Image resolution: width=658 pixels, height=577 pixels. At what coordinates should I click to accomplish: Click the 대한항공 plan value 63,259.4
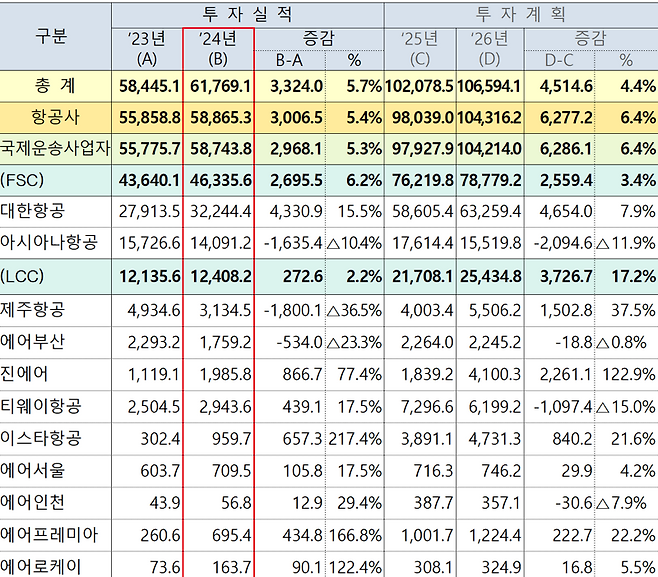point(490,211)
